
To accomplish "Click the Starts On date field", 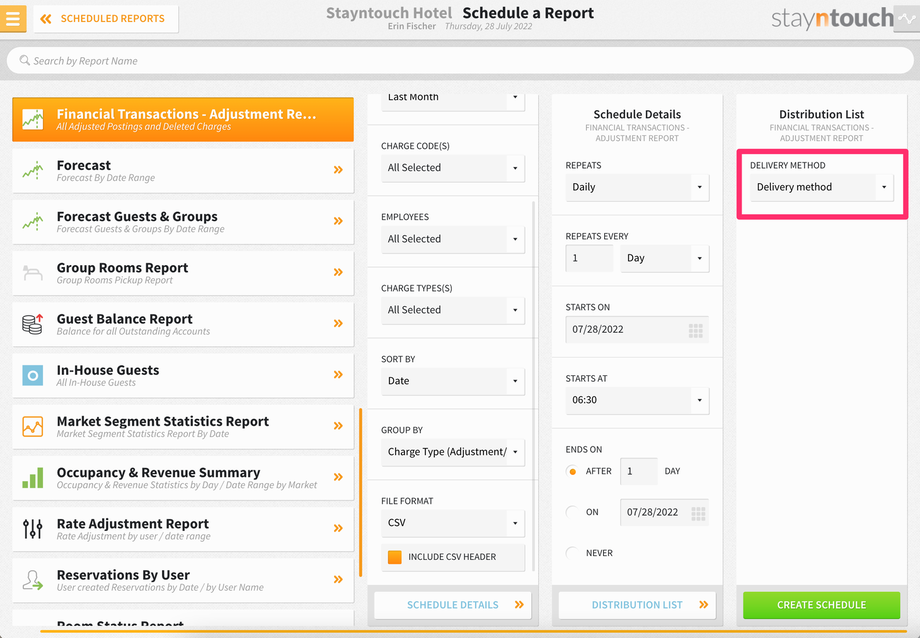I will 637,330.
